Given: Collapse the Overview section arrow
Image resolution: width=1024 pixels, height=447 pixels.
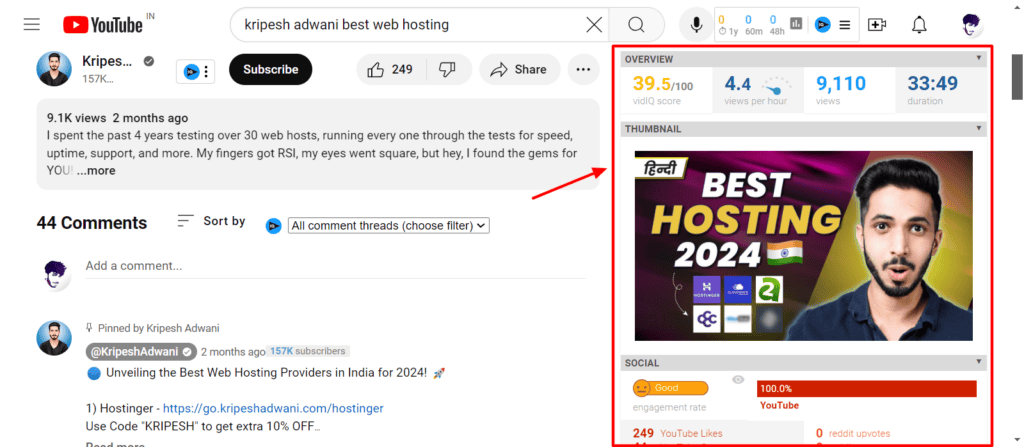Looking at the screenshot, I should [979, 60].
